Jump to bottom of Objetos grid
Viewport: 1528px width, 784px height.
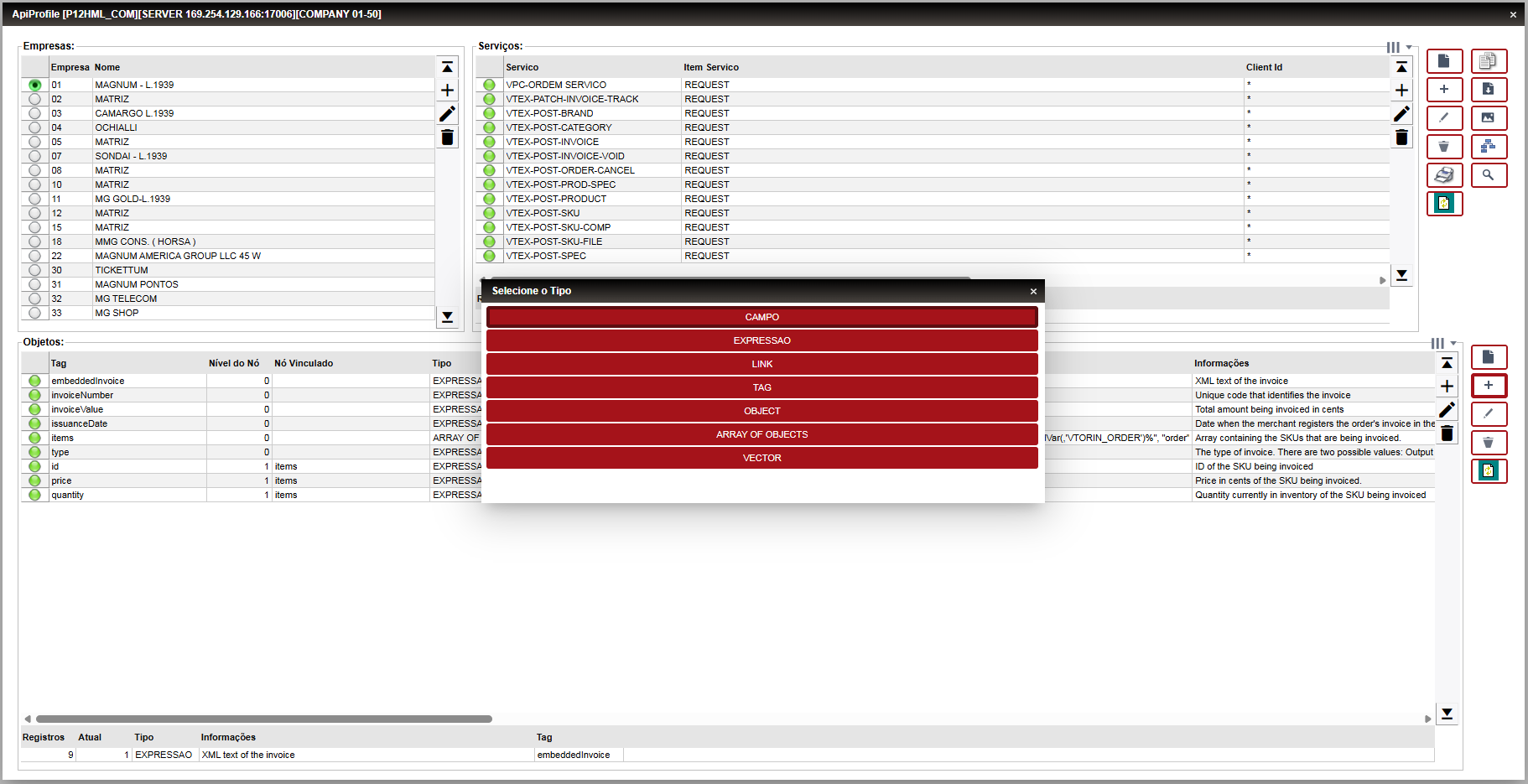(x=1447, y=714)
